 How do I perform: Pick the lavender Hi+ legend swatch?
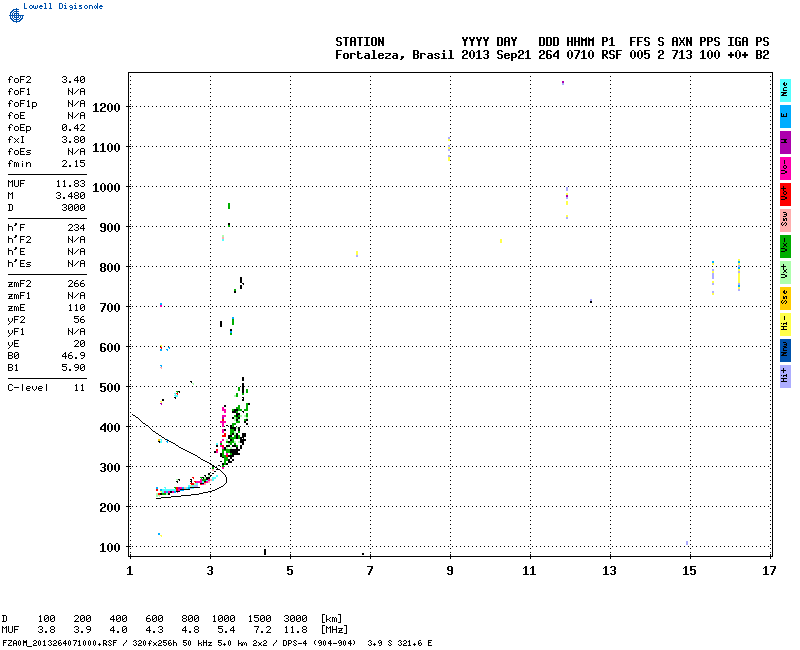(x=785, y=377)
